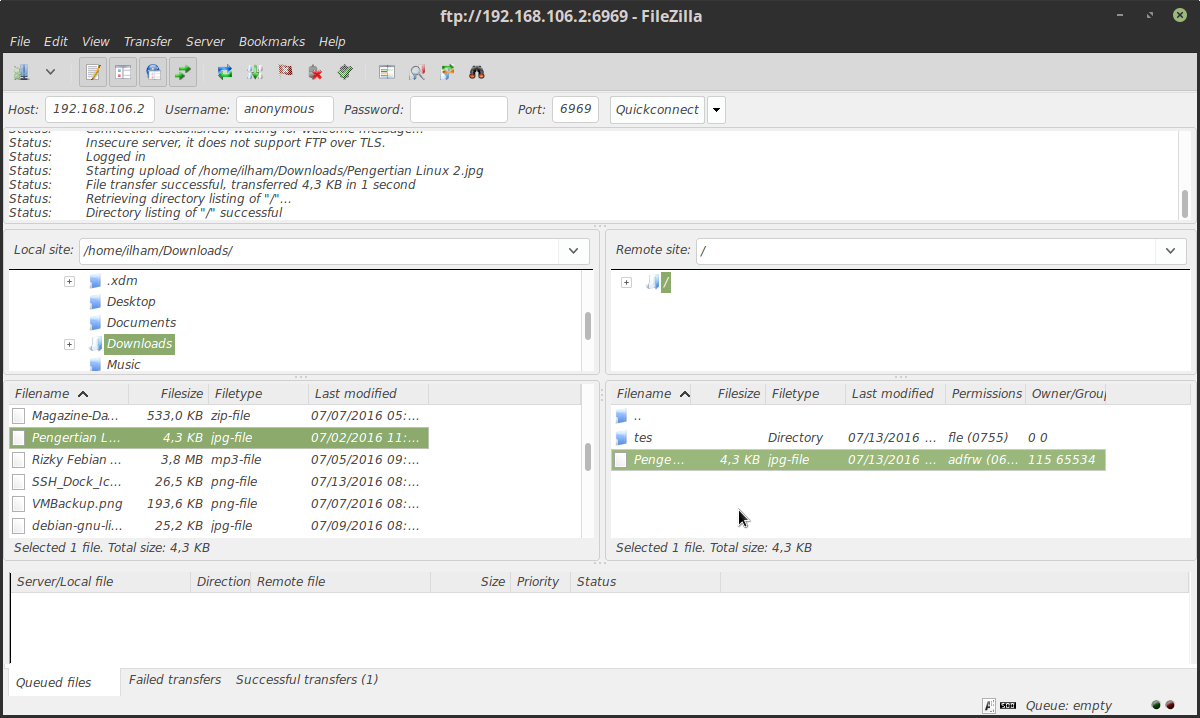1200x718 pixels.
Task: Click the message log scrollbar
Action: 1185,204
